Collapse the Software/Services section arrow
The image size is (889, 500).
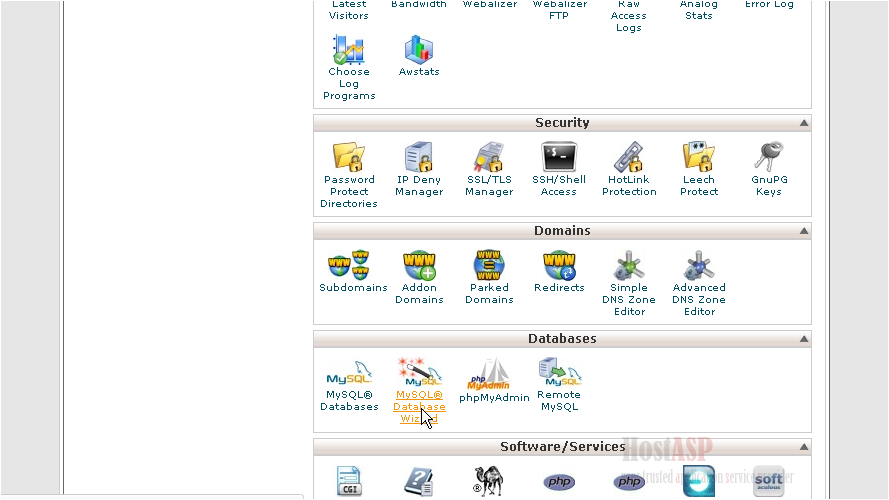click(x=803, y=447)
